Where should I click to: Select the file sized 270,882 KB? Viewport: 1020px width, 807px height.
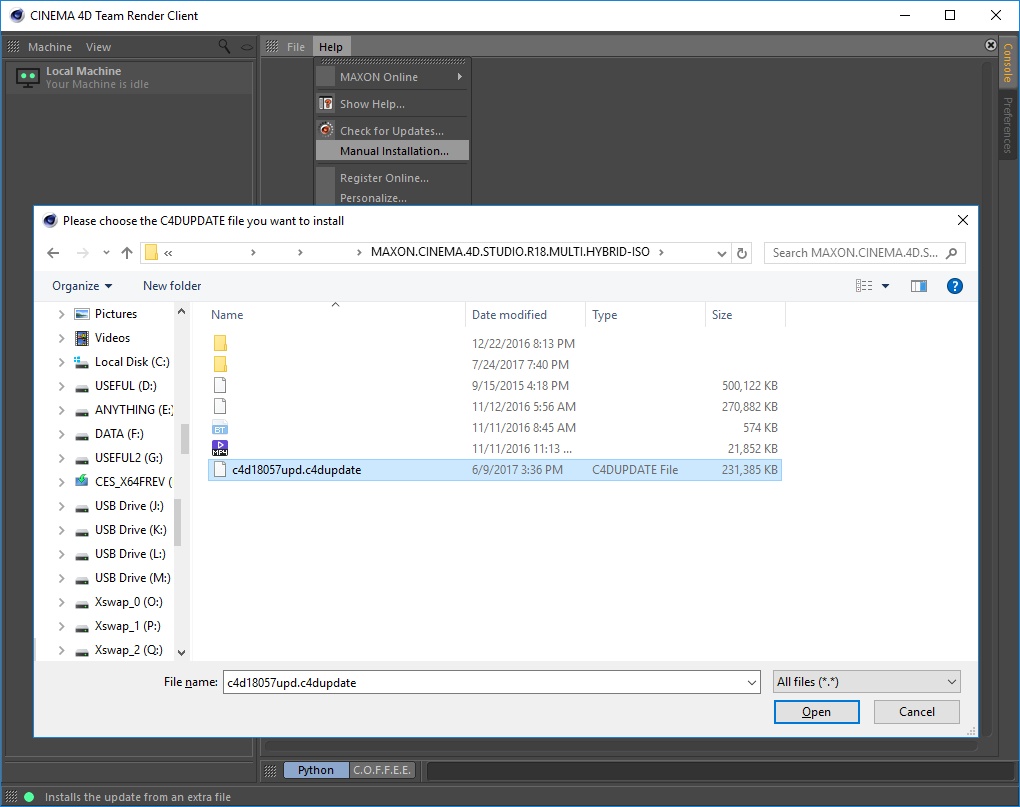point(220,406)
